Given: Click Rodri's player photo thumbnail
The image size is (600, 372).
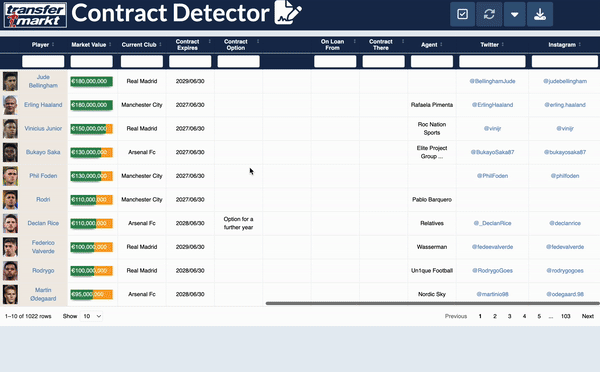Looking at the screenshot, I should tap(10, 199).
